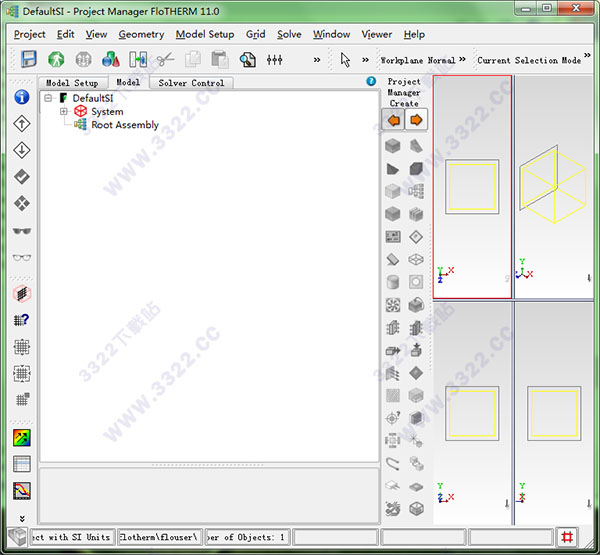Click the scissors Cut icon
Viewport: 600px width, 555px height.
click(x=165, y=60)
